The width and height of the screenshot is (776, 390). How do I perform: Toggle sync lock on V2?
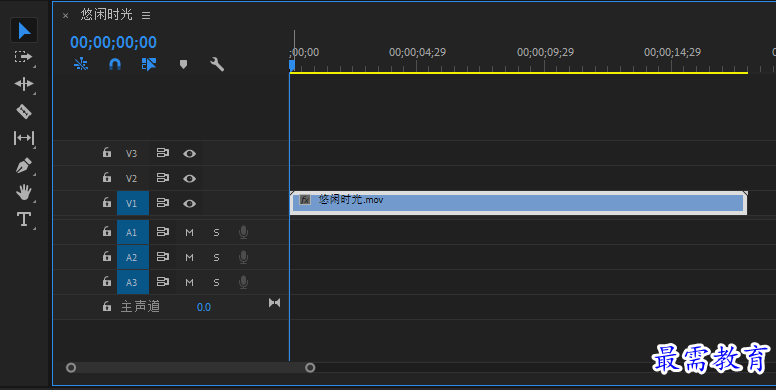[x=163, y=178]
